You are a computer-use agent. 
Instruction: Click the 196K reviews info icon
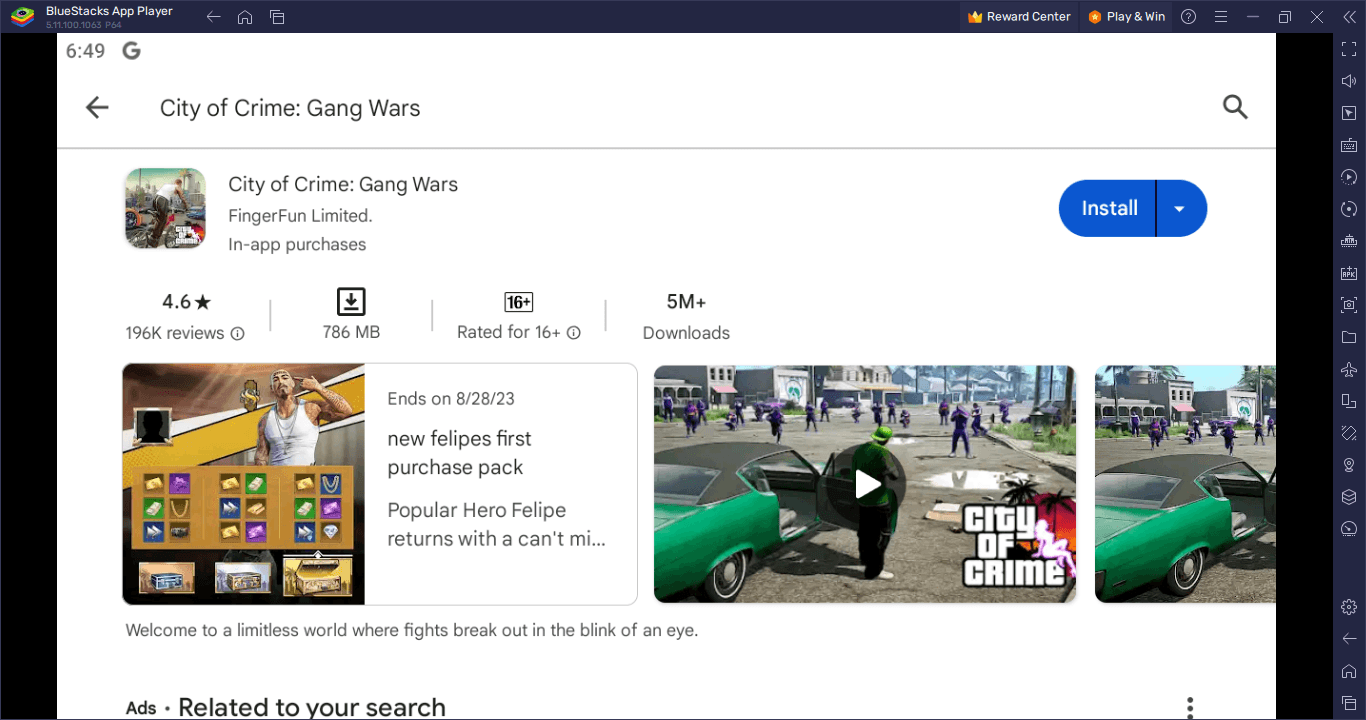238,334
